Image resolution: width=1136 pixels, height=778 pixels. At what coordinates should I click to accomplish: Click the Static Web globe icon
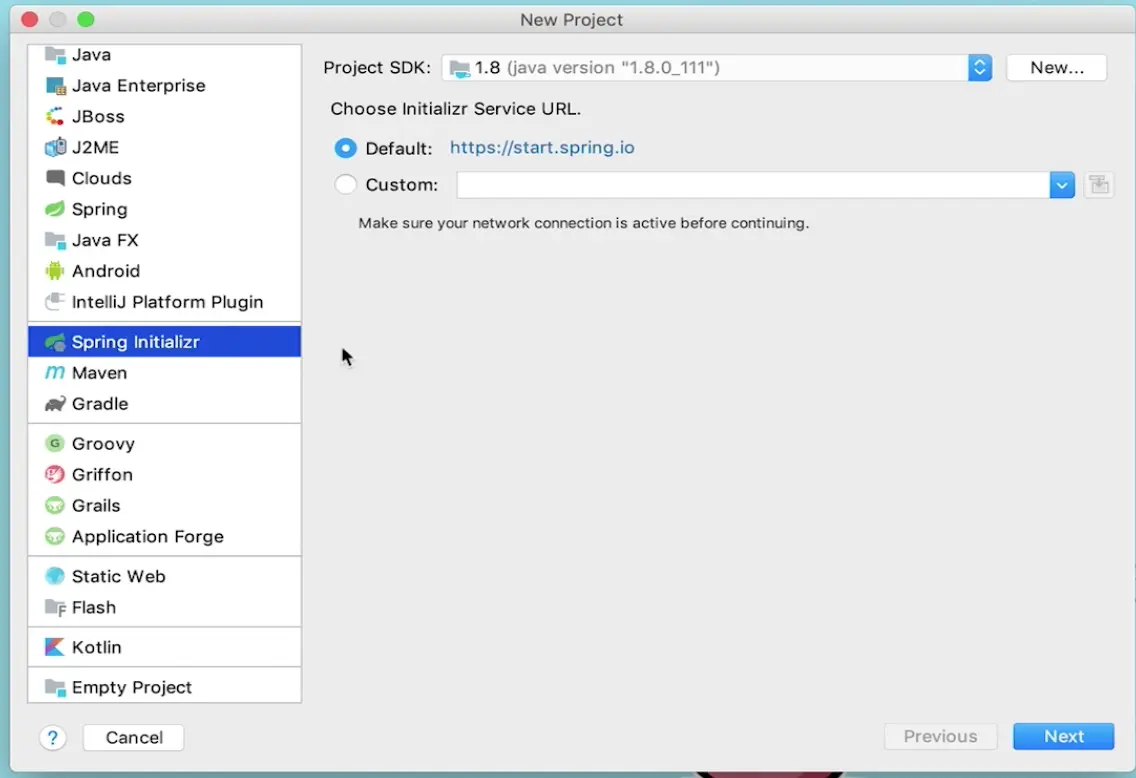(x=55, y=576)
